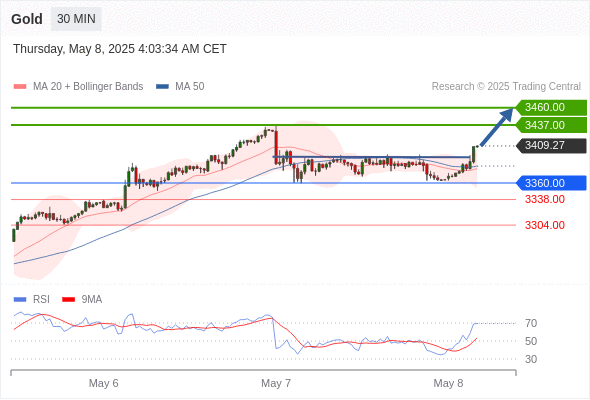Click the May 6 date axis label
This screenshot has height=400, width=590.
(x=103, y=383)
